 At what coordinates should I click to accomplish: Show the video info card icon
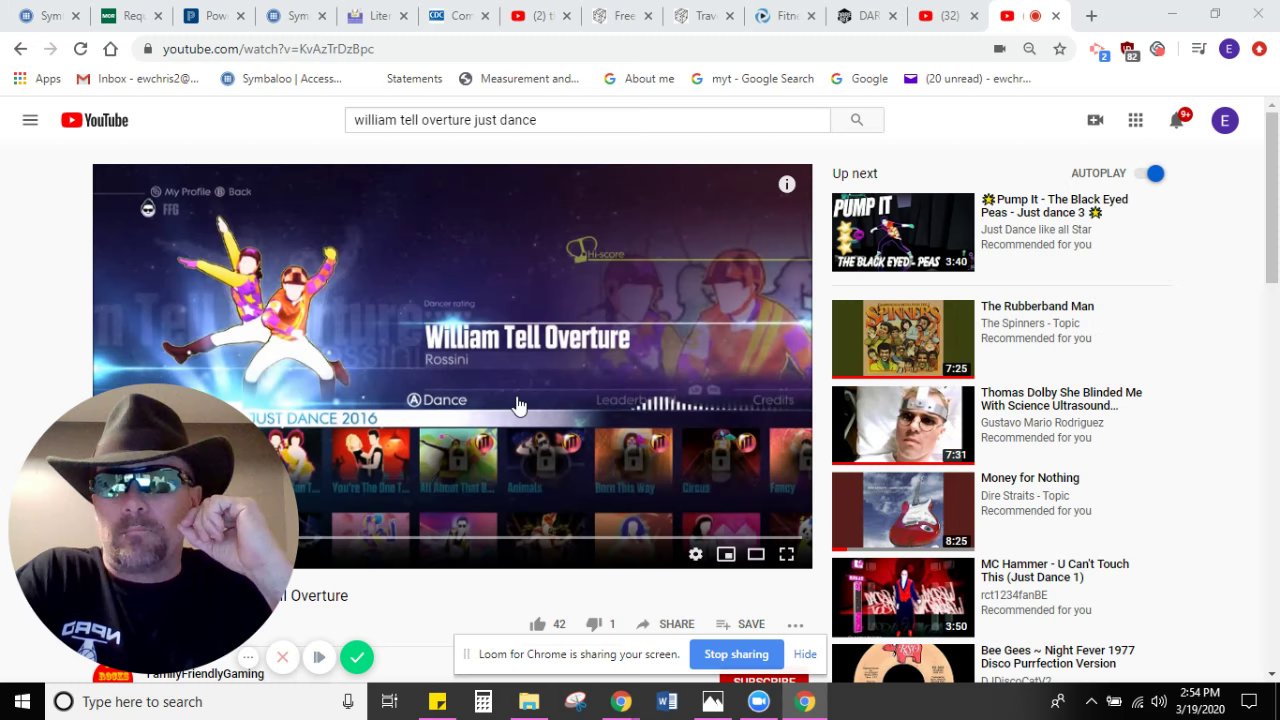click(x=787, y=184)
